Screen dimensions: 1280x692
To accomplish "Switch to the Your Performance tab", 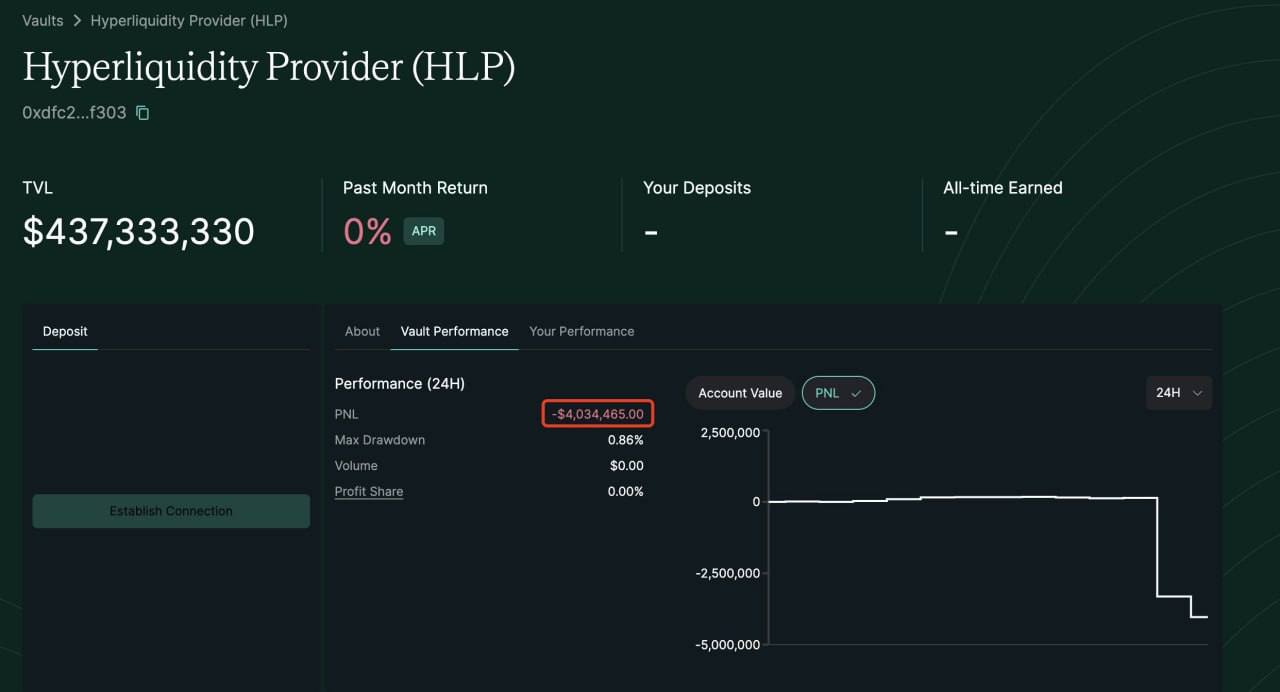I will [582, 331].
